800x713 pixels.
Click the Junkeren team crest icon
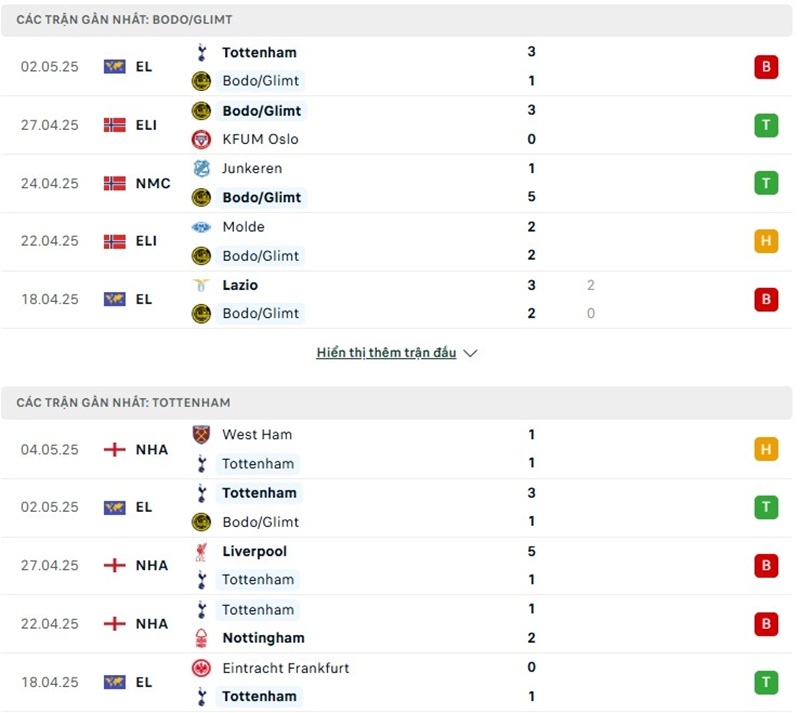pyautogui.click(x=201, y=169)
